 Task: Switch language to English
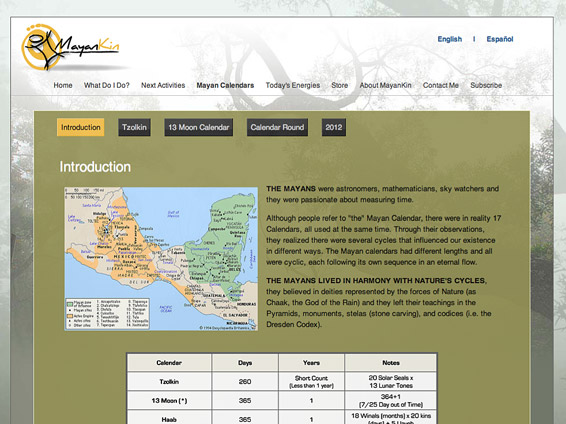pyautogui.click(x=449, y=39)
